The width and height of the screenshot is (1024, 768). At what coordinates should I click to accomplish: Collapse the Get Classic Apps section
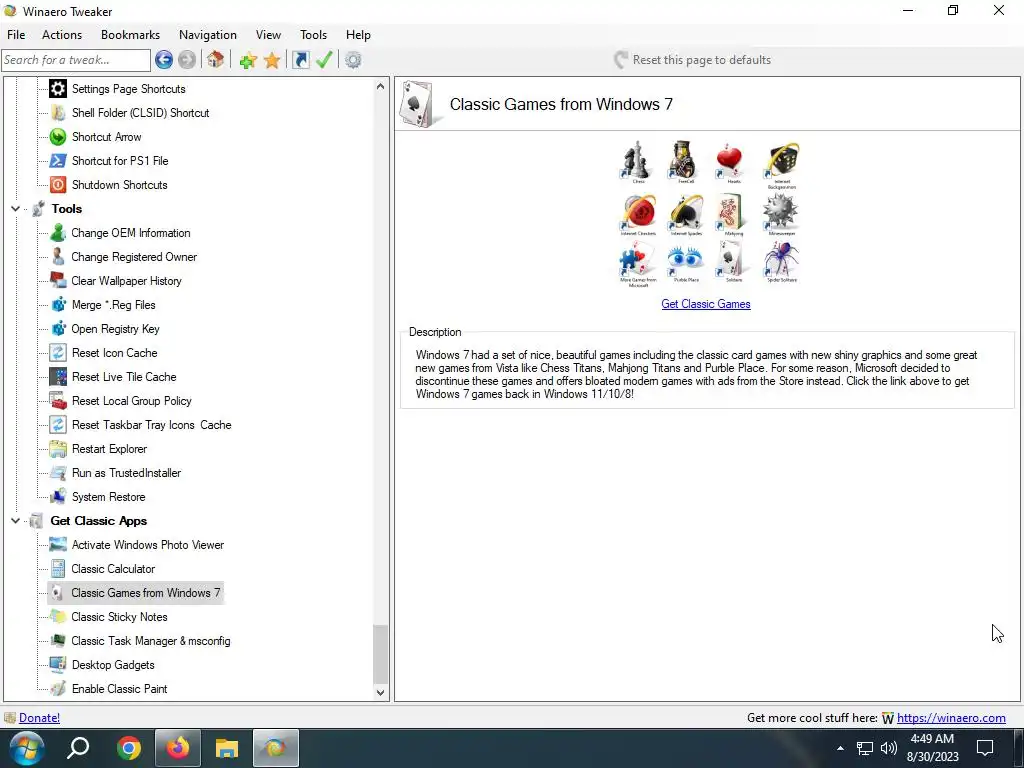[16, 521]
